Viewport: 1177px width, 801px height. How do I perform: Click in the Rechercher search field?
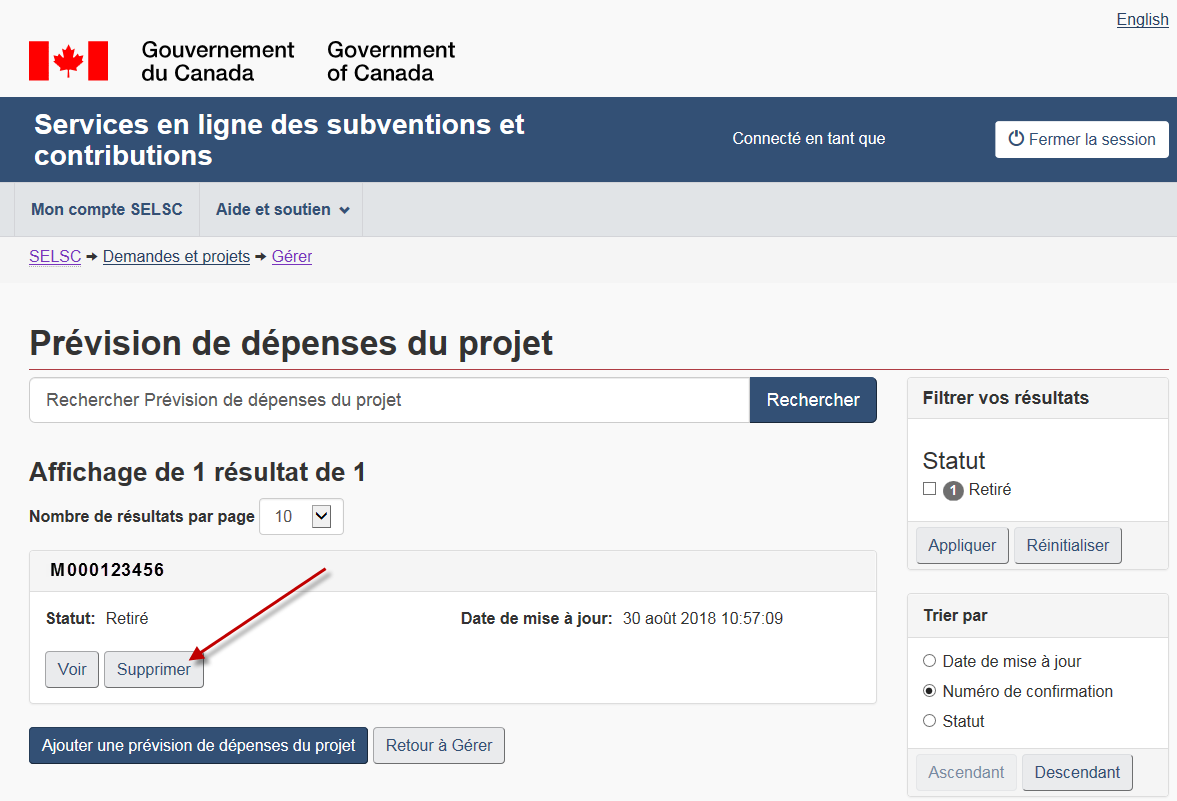[x=389, y=400]
